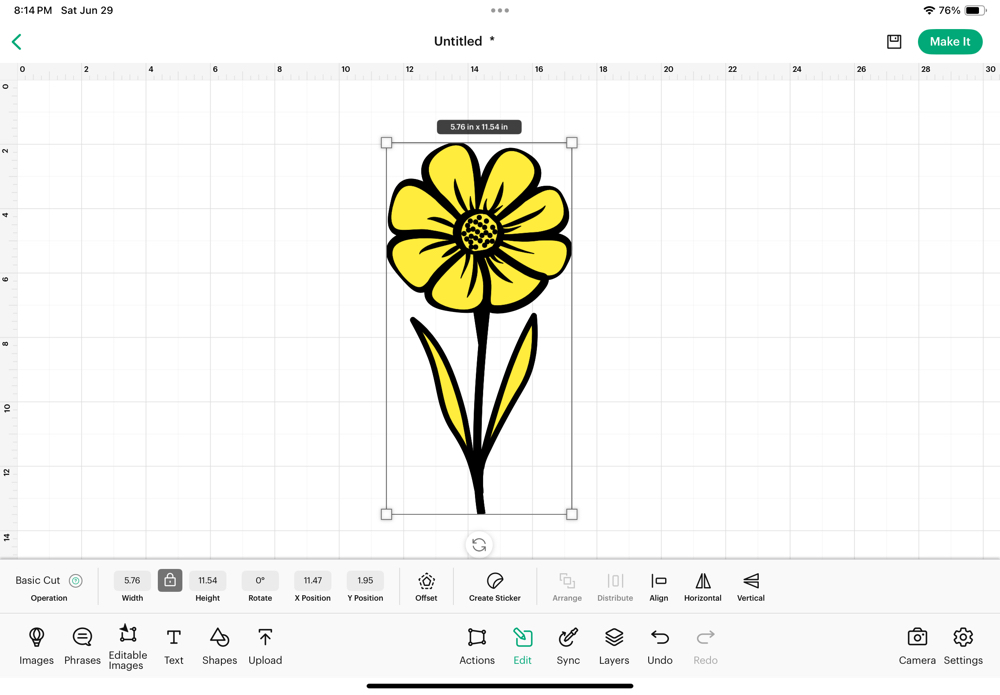Image resolution: width=1000 pixels, height=695 pixels.
Task: Open Settings gear
Action: [963, 647]
